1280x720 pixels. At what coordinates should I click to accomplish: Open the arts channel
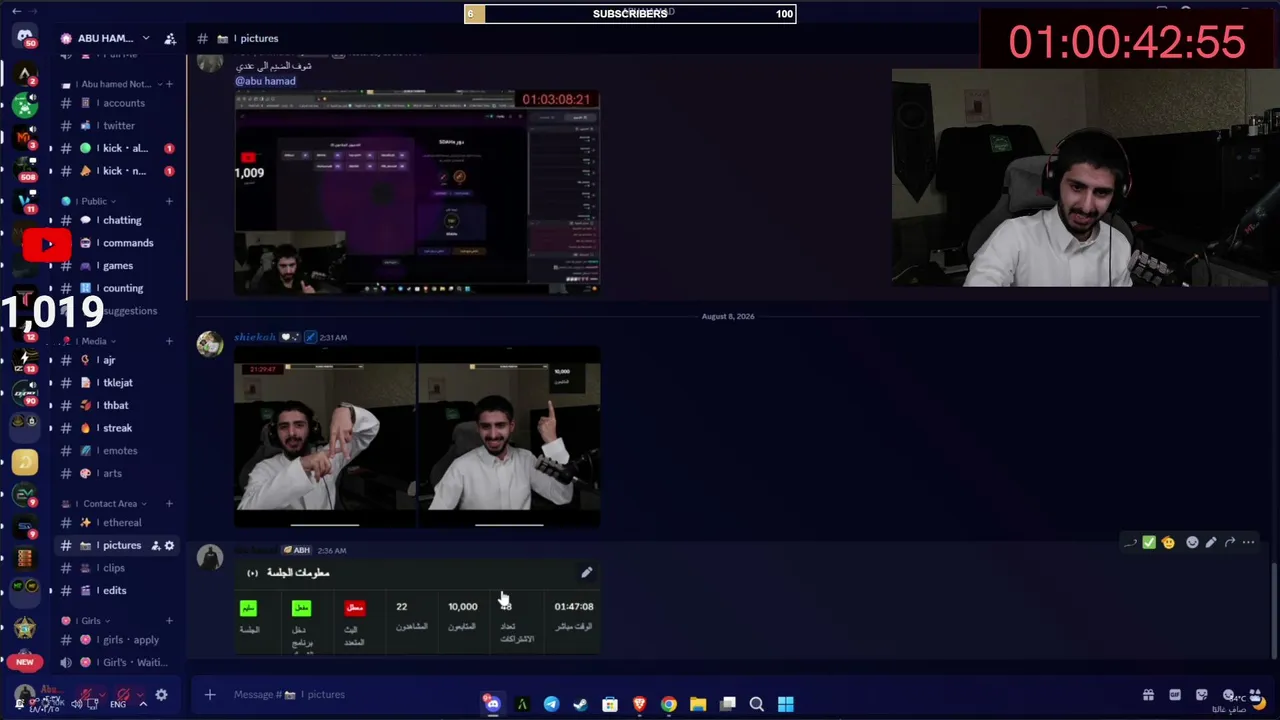tap(117, 473)
